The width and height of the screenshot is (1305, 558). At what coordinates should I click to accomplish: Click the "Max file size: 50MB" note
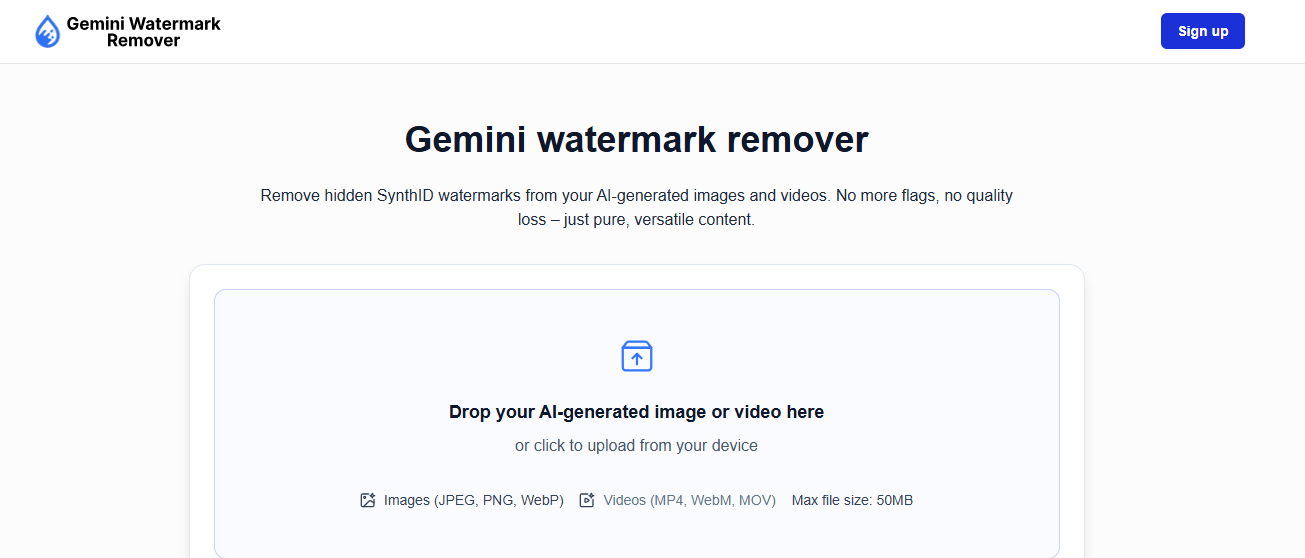[852, 500]
